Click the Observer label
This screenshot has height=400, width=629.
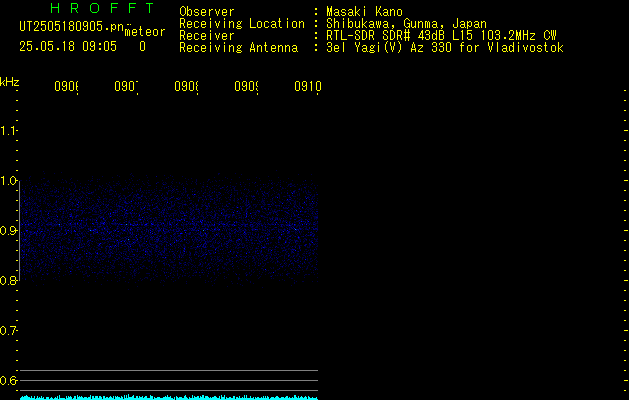pos(207,12)
